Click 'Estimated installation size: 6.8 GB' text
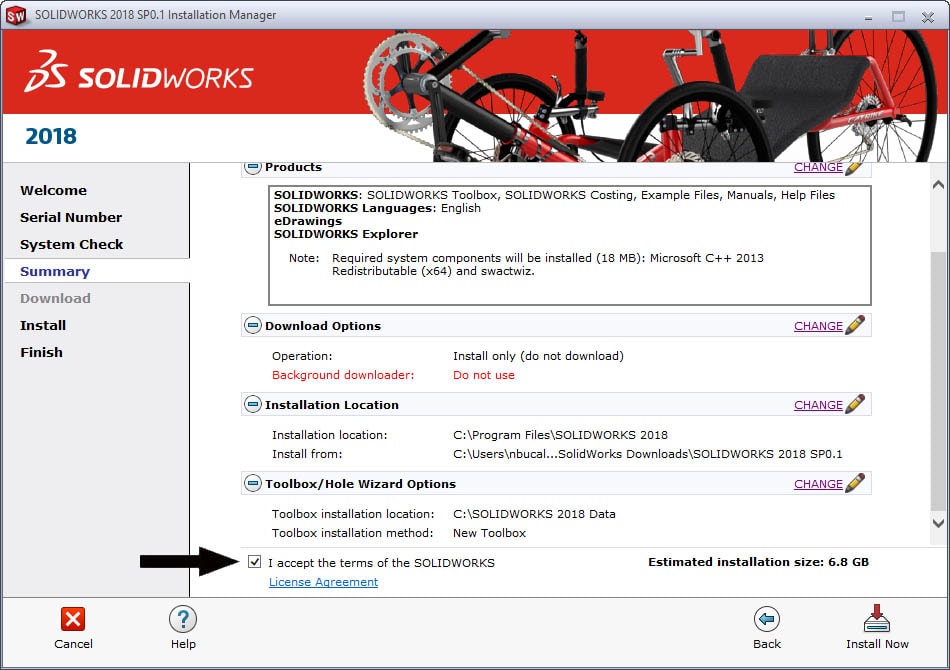 click(x=758, y=562)
